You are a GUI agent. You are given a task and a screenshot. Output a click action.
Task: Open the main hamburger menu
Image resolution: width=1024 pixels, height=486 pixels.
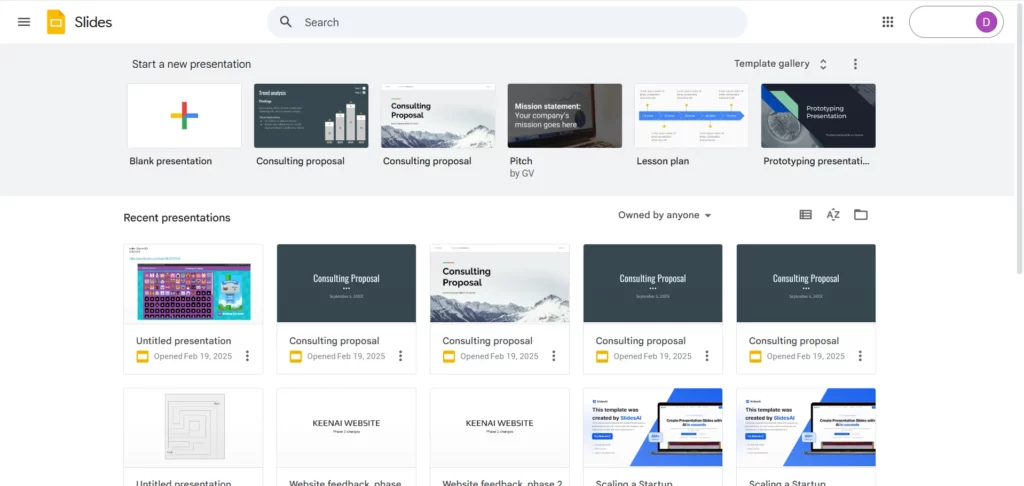(x=24, y=22)
